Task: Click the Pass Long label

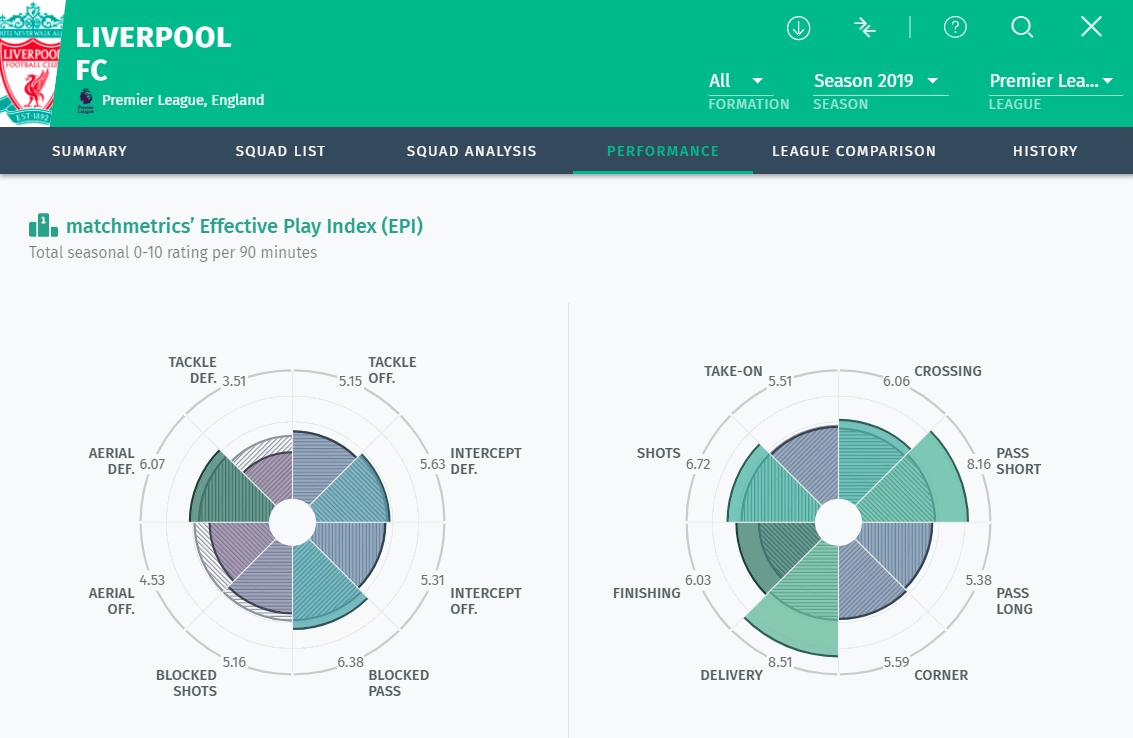Action: tap(1014, 601)
